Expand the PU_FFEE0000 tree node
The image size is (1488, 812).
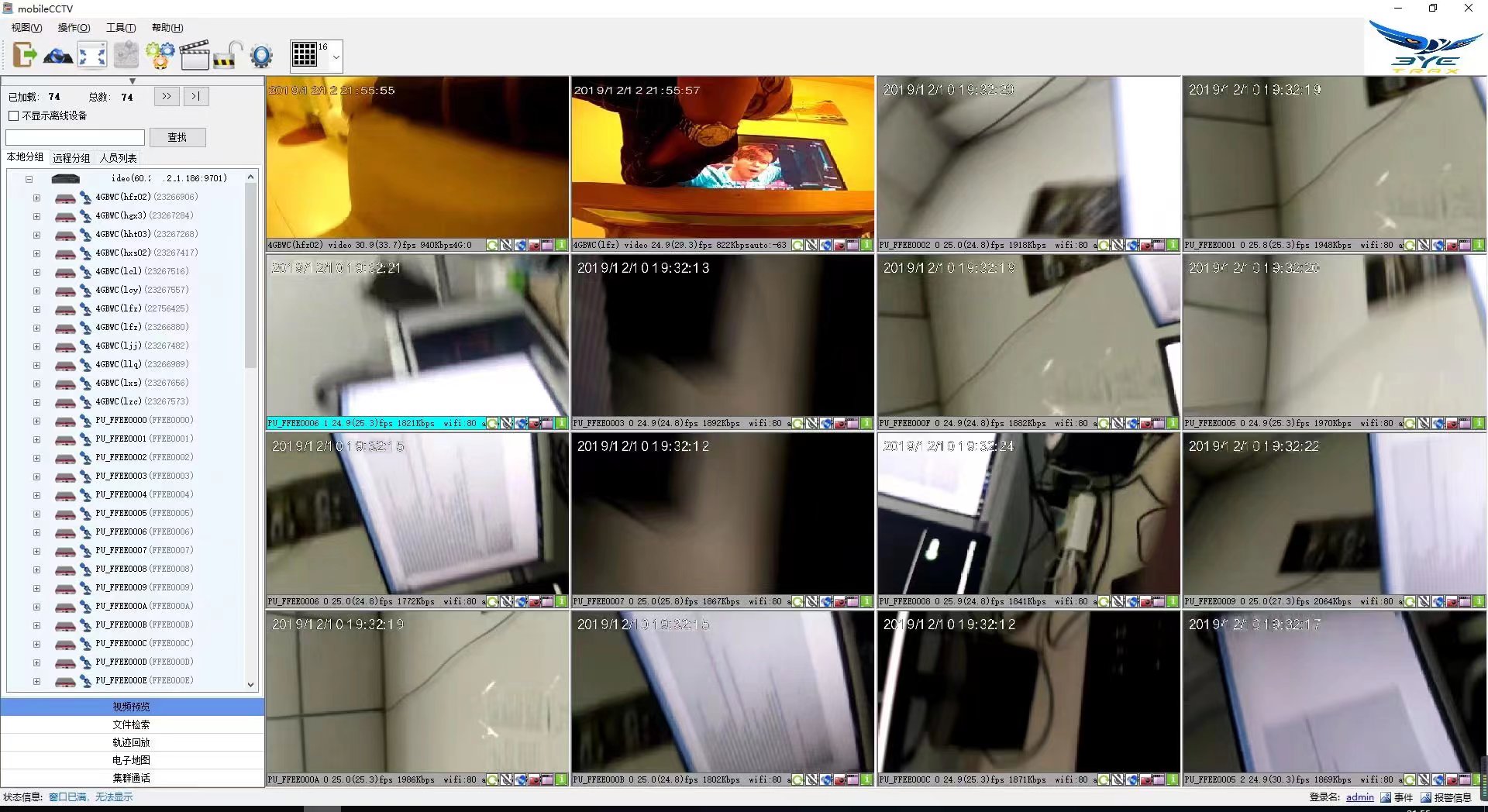(36, 421)
